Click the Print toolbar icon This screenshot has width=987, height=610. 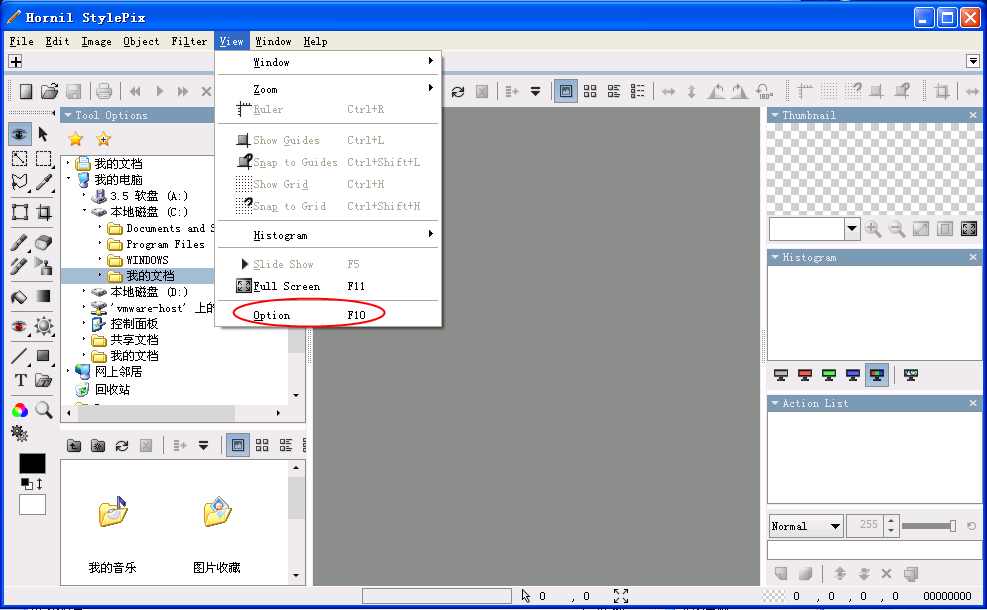(x=104, y=92)
